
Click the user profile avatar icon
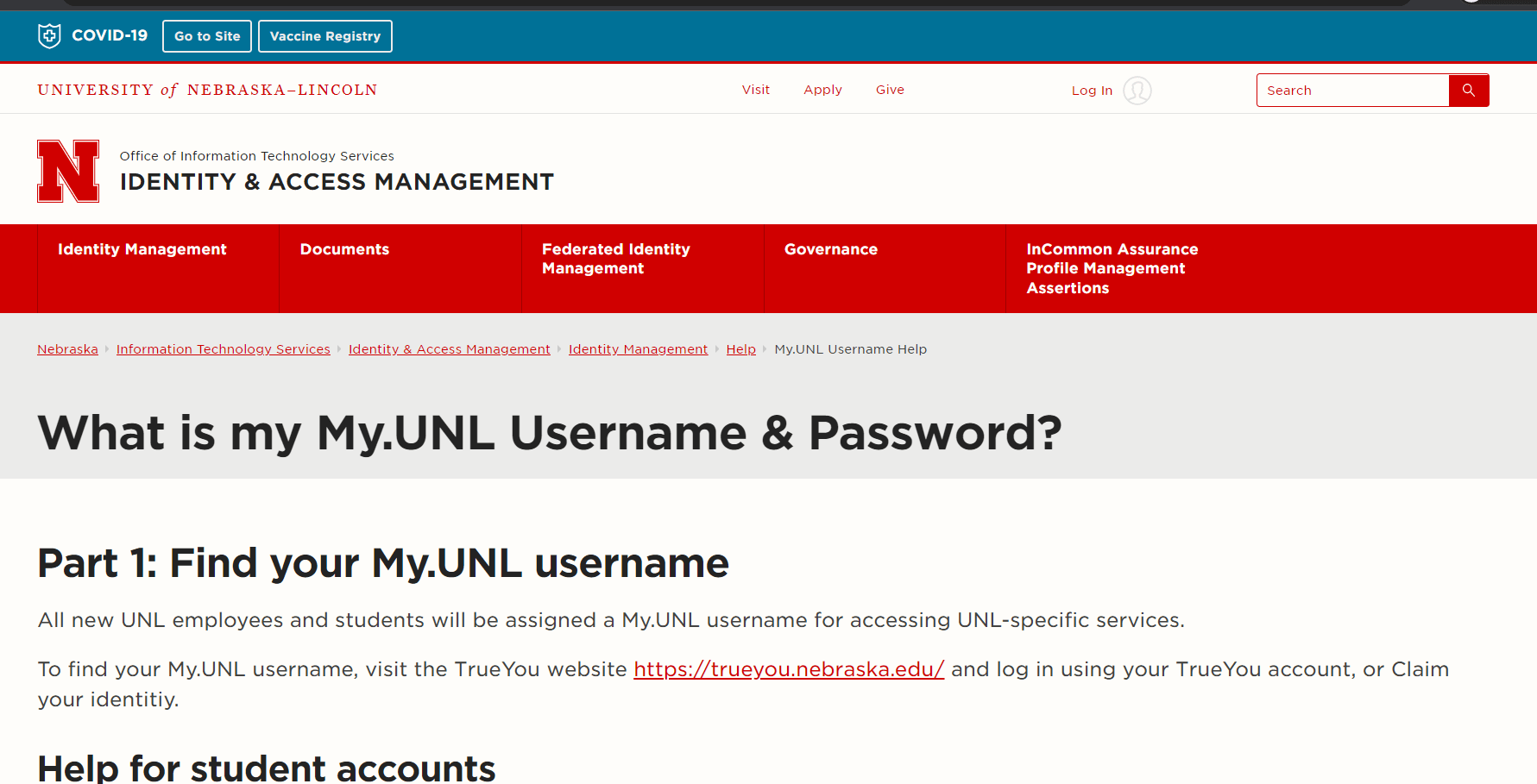pos(1137,91)
